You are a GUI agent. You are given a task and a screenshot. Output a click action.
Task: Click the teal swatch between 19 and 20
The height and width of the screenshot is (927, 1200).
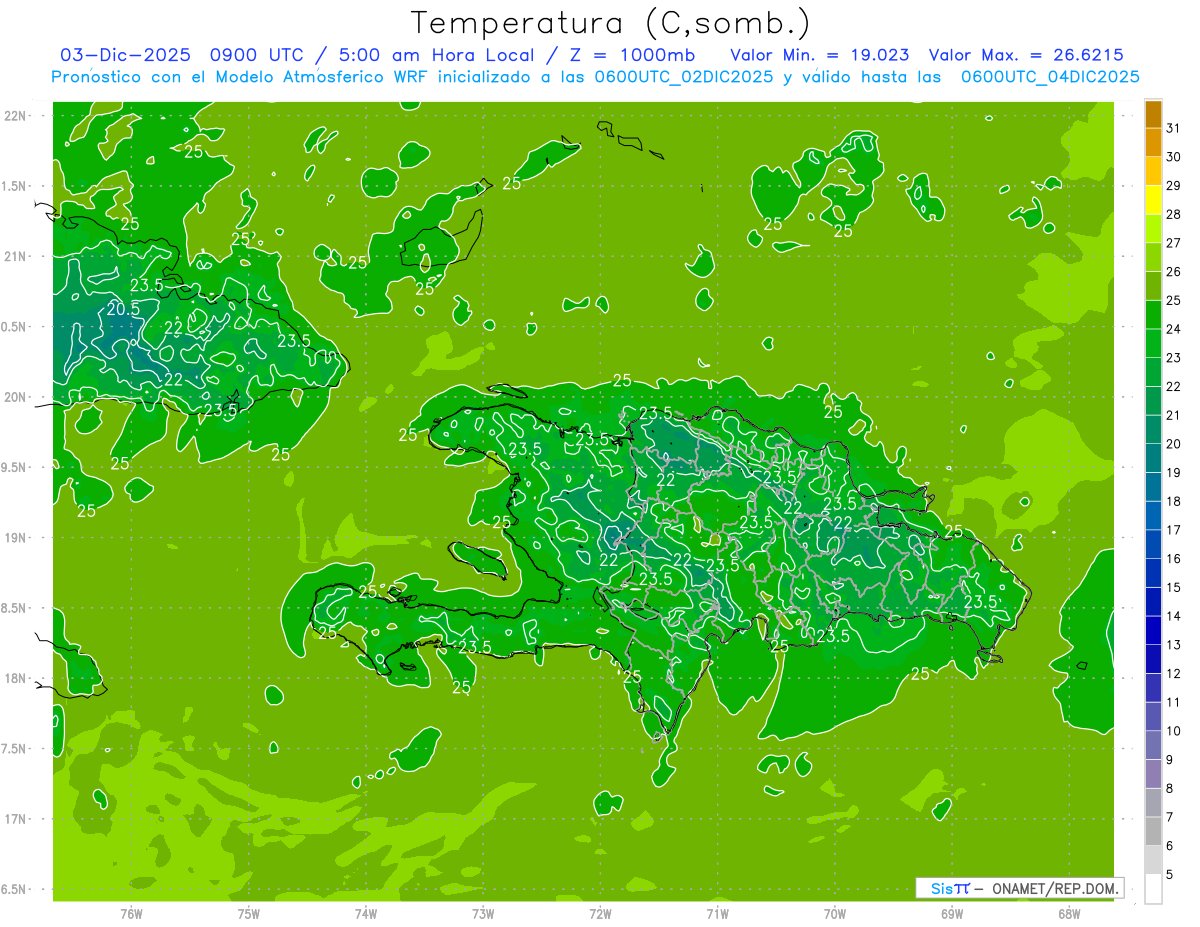point(1153,459)
